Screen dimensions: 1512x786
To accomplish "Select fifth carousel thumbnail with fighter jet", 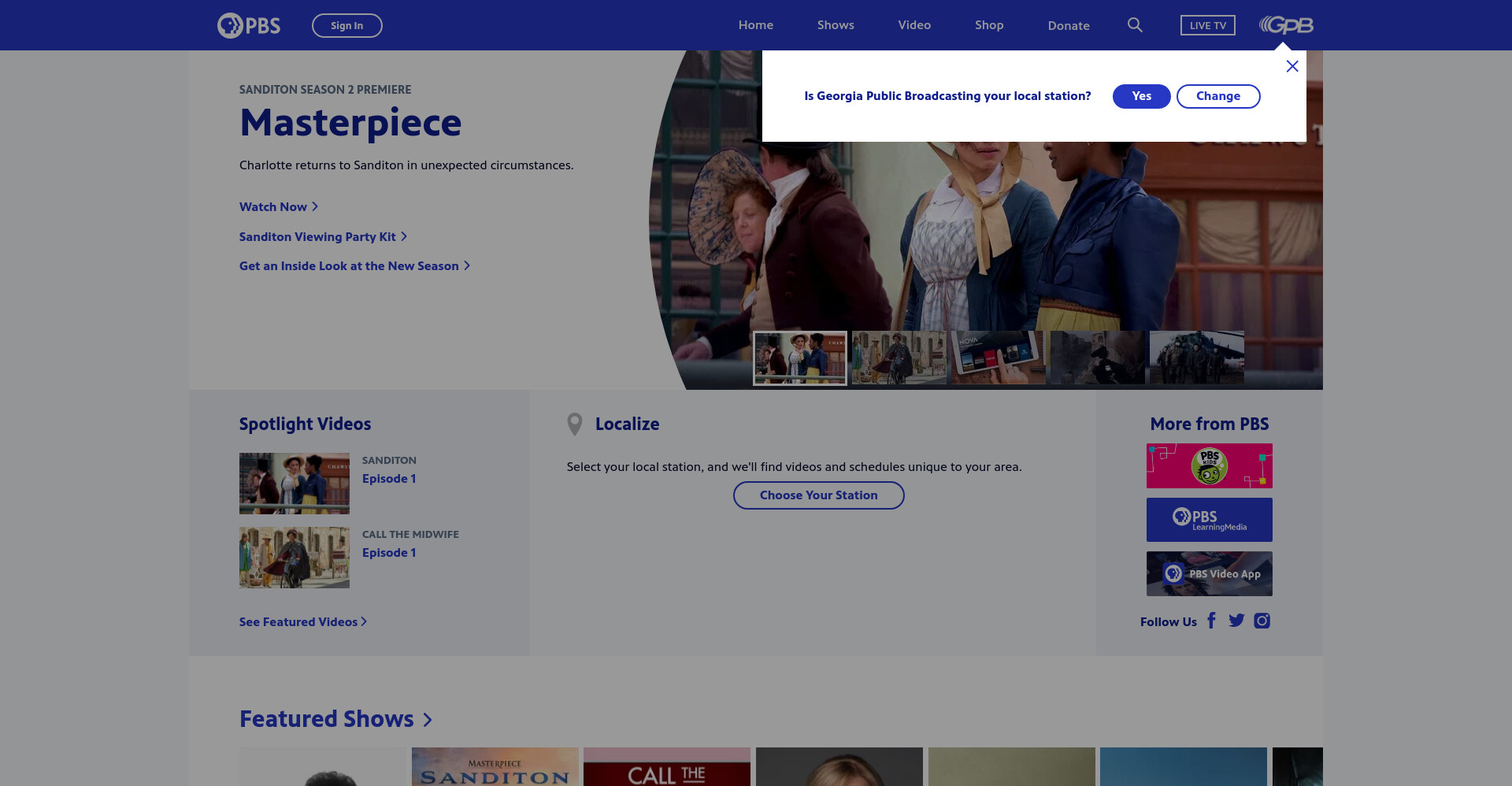I will click(1197, 358).
